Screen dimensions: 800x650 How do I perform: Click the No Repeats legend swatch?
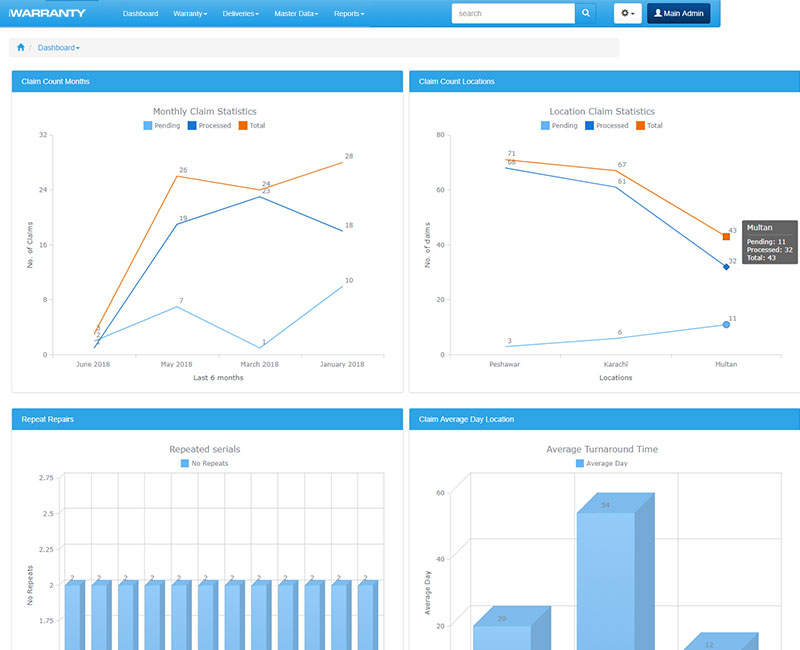(x=185, y=463)
